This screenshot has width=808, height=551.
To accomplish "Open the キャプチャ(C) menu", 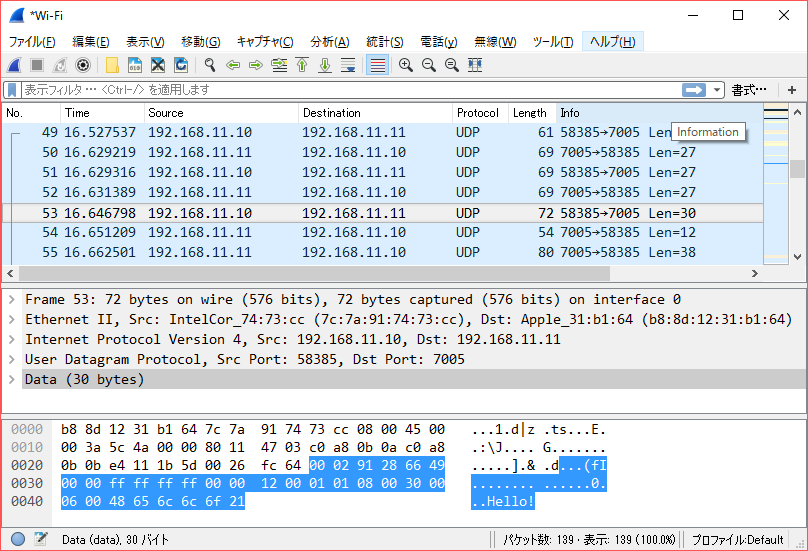I will [x=265, y=41].
